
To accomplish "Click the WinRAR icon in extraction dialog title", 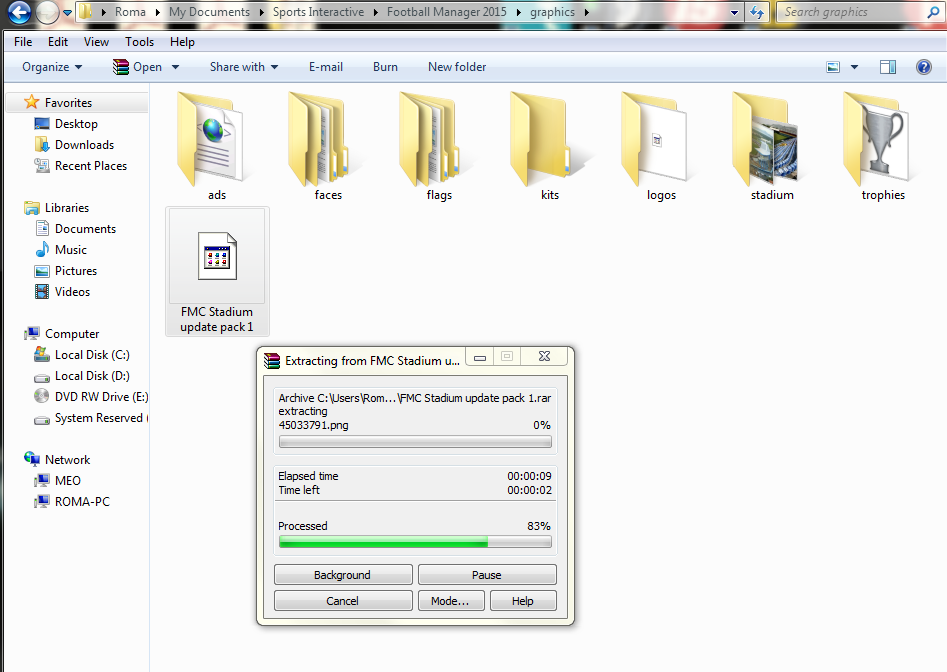I will click(272, 361).
